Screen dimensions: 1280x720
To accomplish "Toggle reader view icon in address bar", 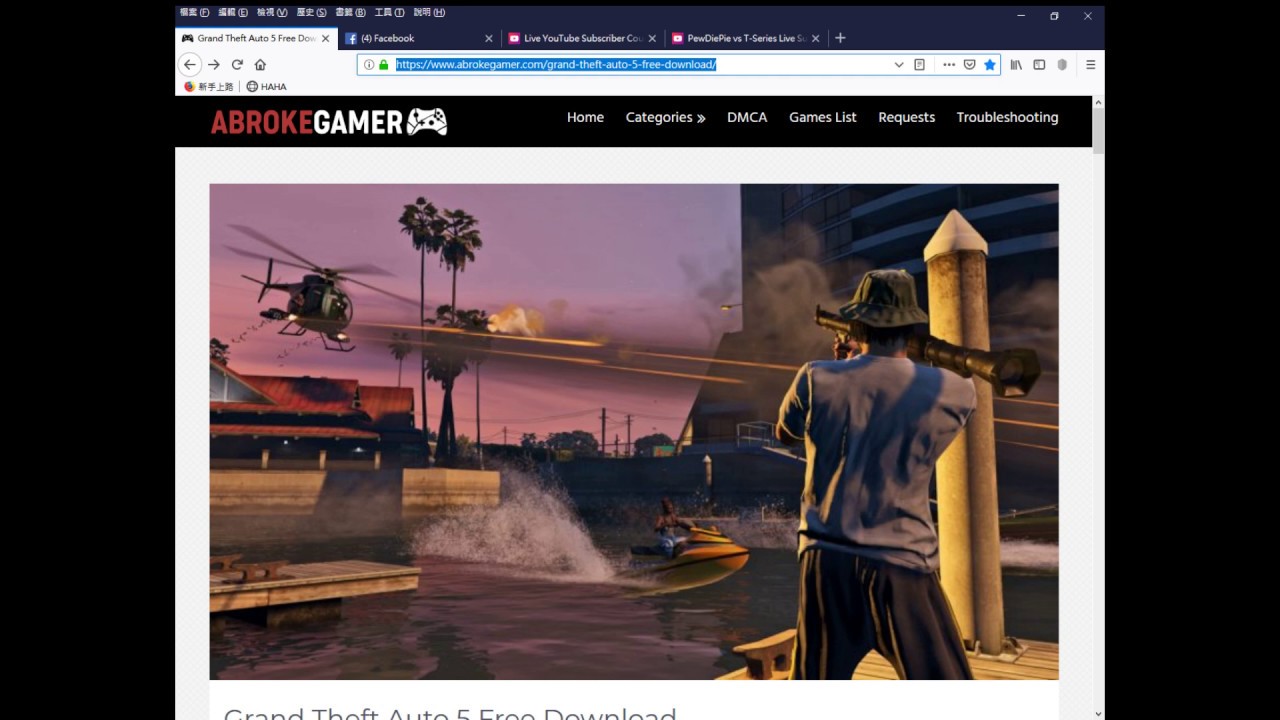I will pos(919,64).
